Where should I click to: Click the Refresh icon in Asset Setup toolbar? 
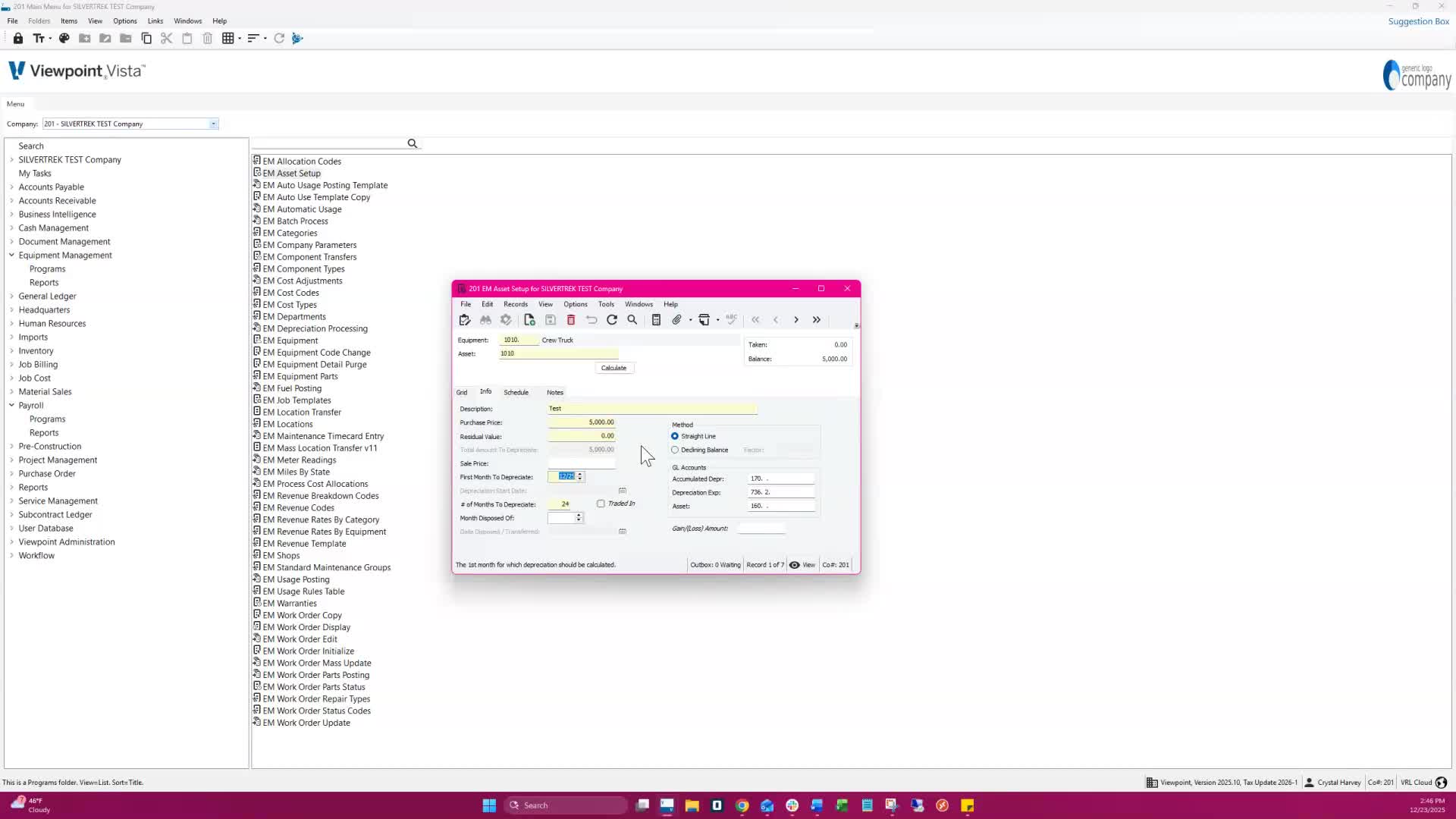(612, 320)
